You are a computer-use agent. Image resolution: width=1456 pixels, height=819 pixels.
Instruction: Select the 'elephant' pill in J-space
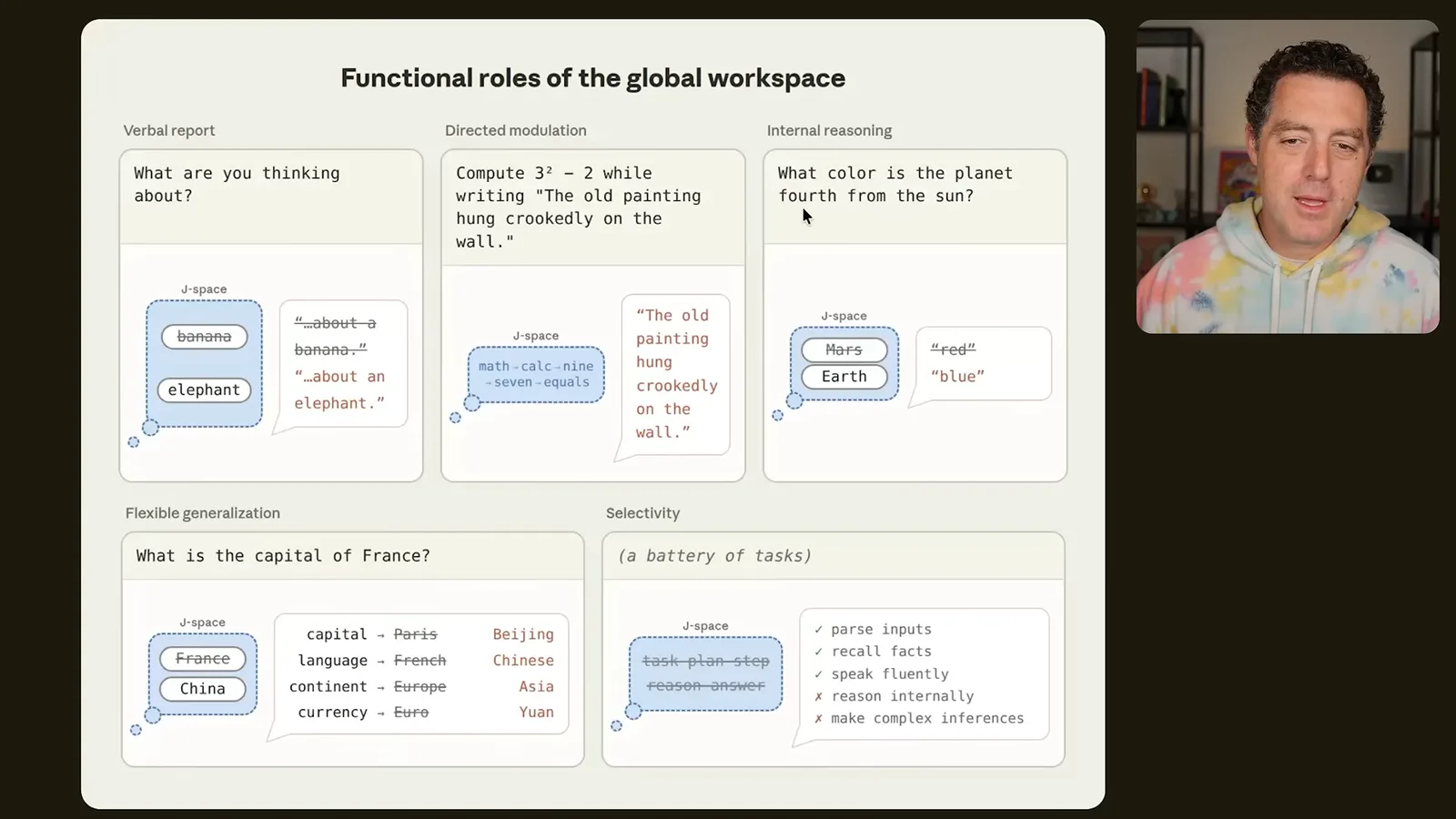click(x=204, y=389)
